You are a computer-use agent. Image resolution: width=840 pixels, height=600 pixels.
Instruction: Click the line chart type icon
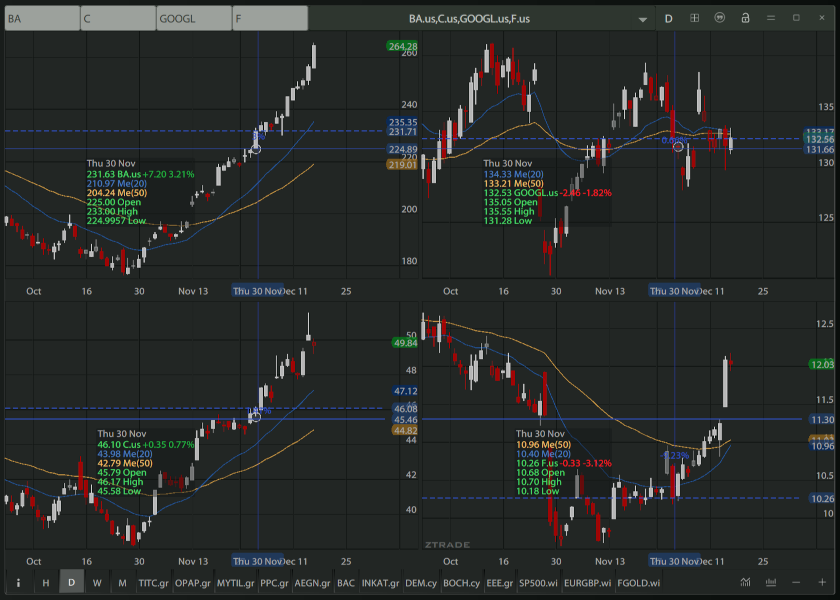[x=745, y=582]
